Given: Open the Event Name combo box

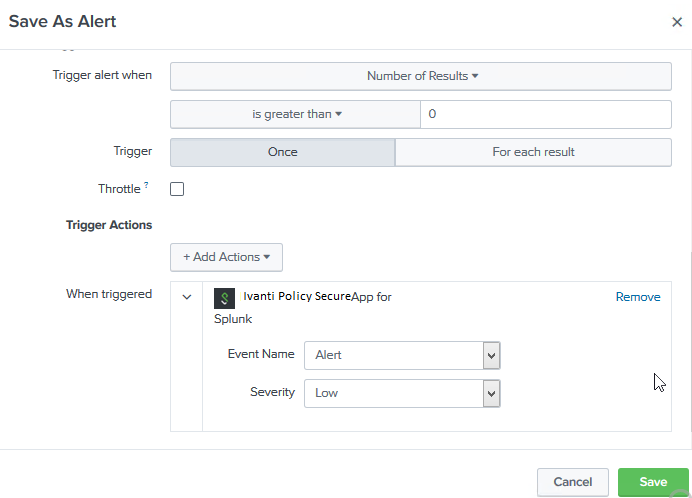Looking at the screenshot, I should 402,355.
